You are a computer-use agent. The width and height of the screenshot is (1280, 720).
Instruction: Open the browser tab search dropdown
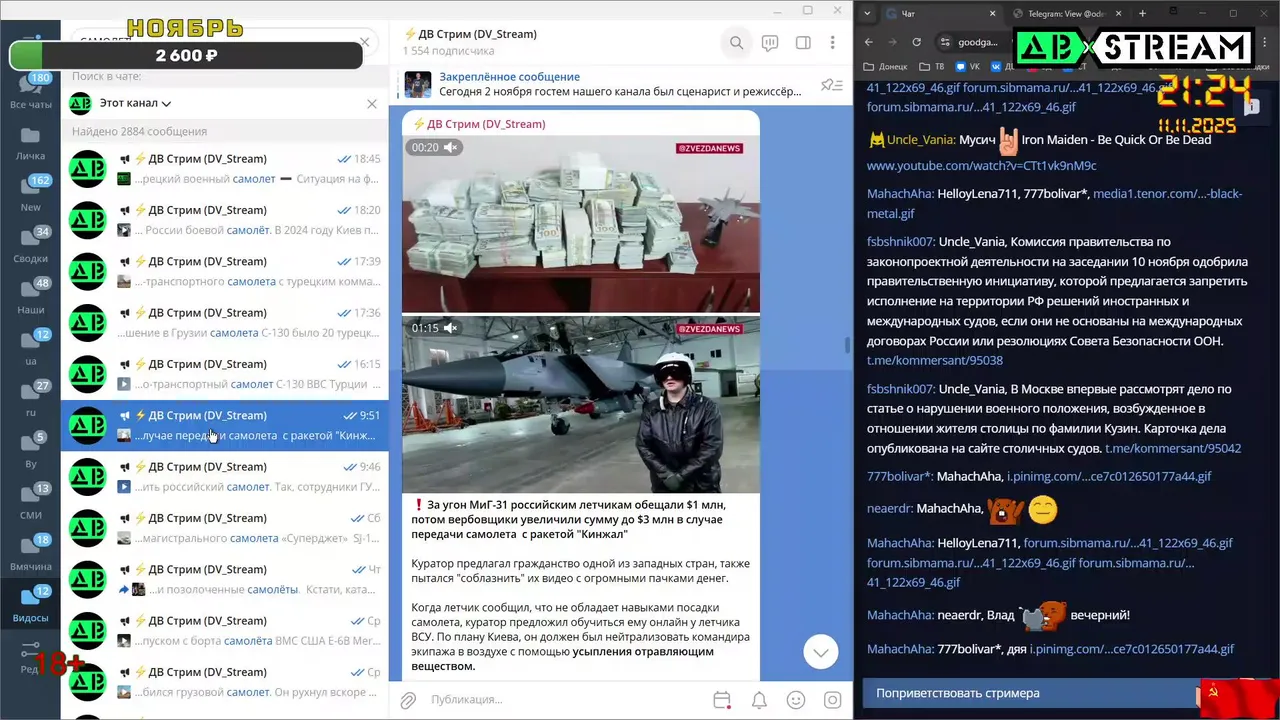click(x=866, y=13)
